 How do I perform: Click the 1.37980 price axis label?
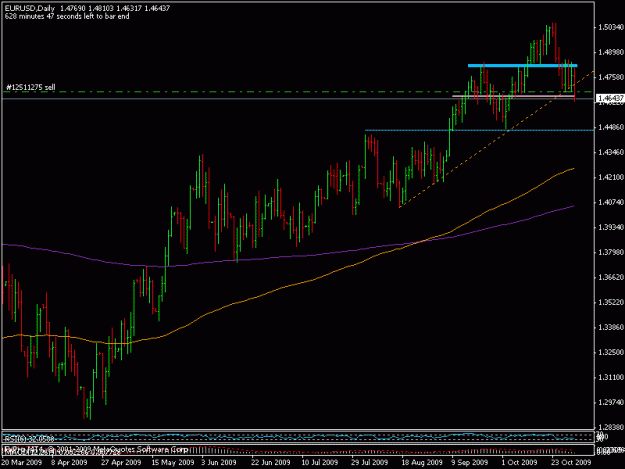point(611,252)
